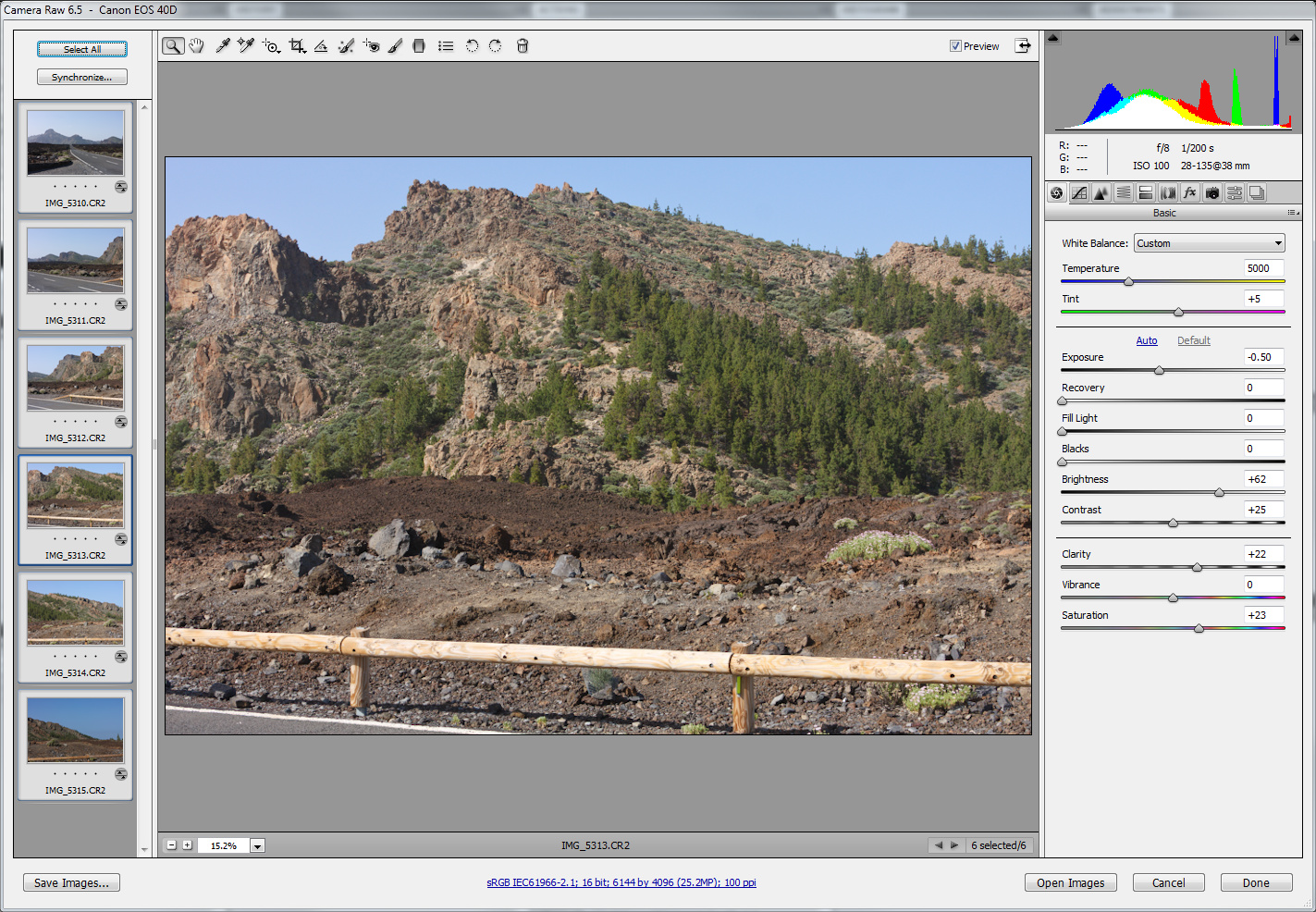This screenshot has width=1316, height=912.
Task: Open the Snapshots tab
Action: (1257, 193)
